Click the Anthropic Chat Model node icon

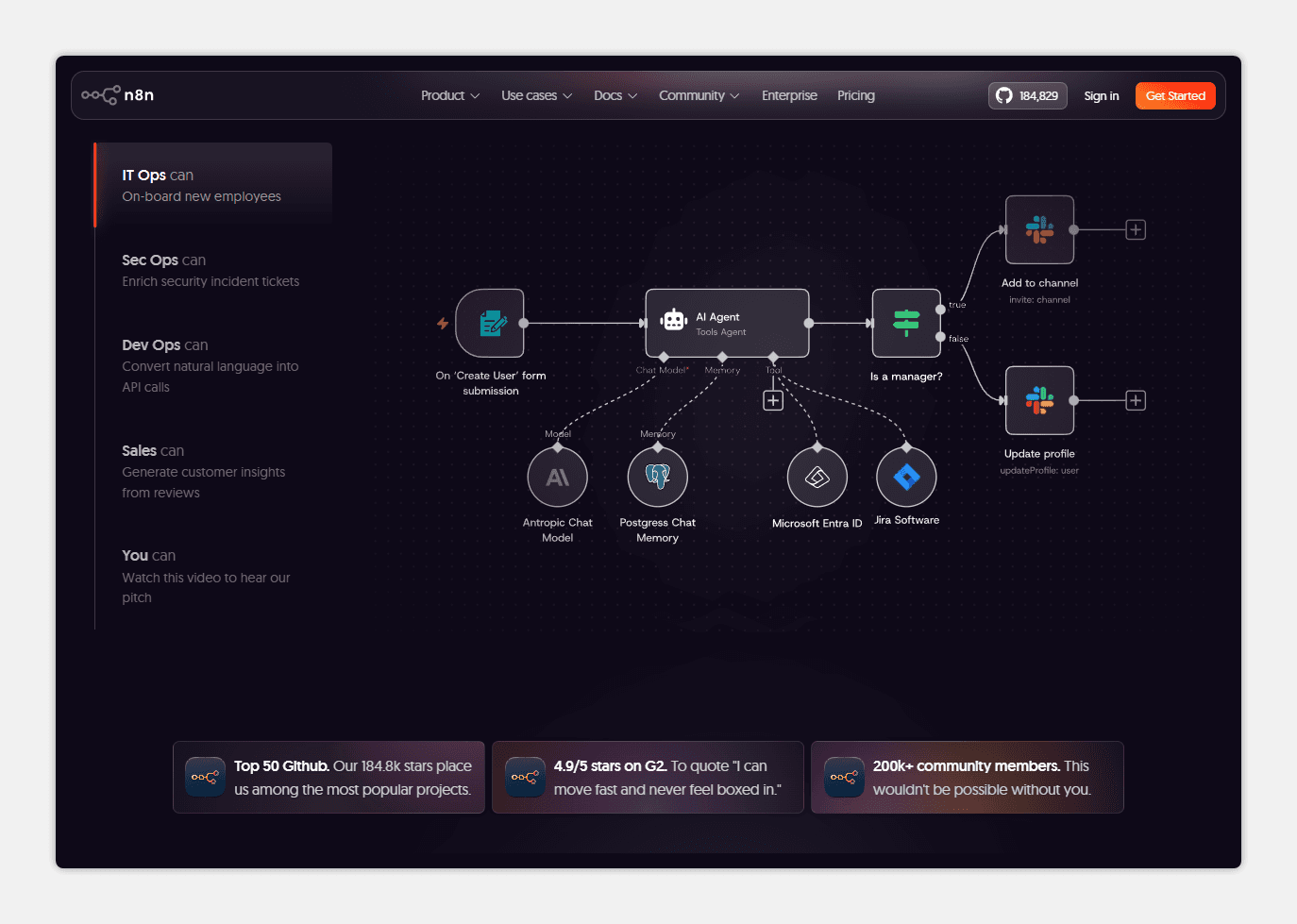click(x=558, y=477)
